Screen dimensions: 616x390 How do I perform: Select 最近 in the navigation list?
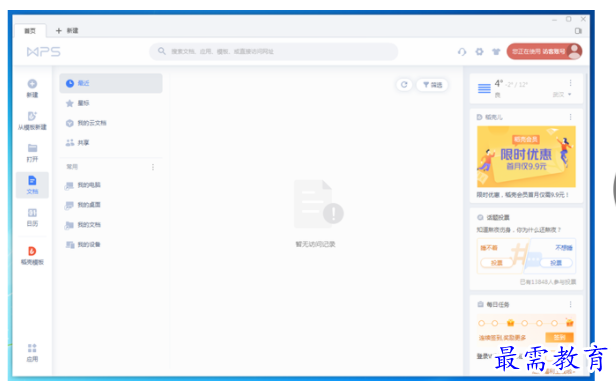pos(111,83)
